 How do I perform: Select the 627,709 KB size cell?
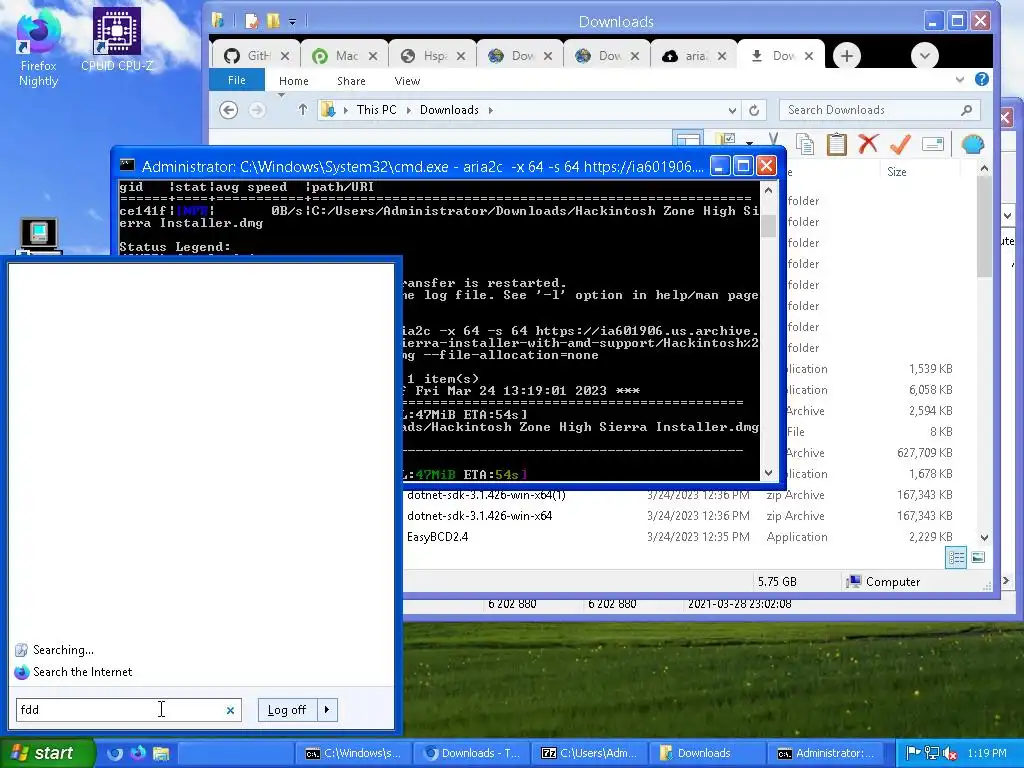point(925,453)
